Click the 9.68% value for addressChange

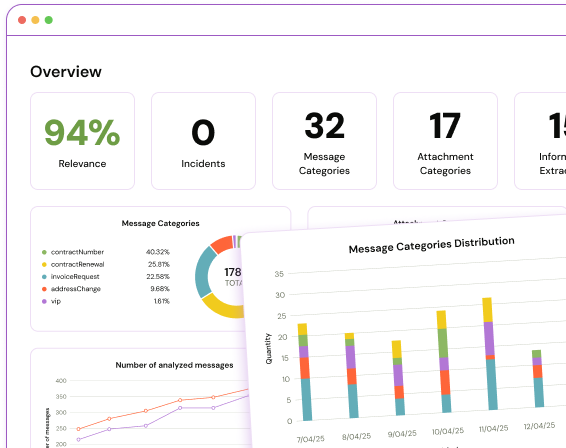(x=160, y=289)
